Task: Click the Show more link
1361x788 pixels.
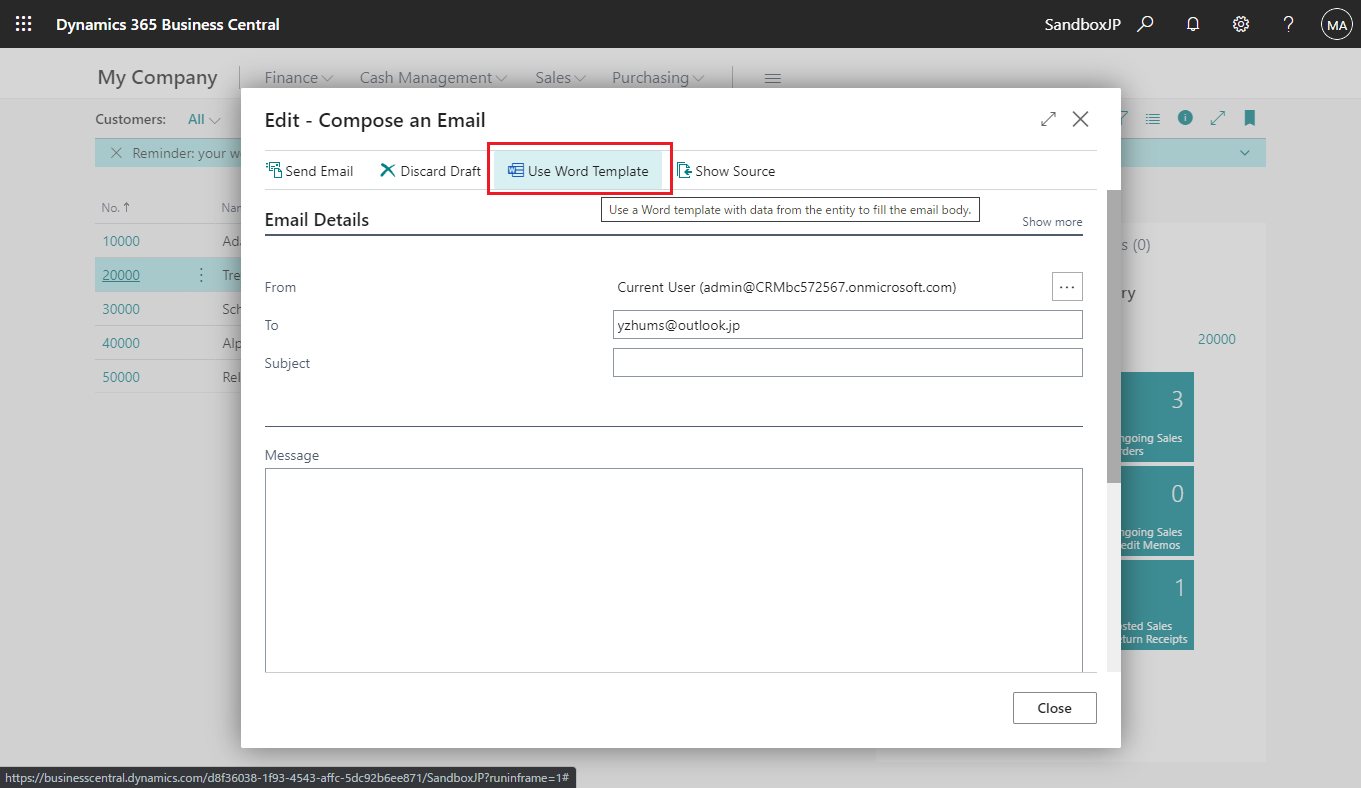Action: point(1051,221)
